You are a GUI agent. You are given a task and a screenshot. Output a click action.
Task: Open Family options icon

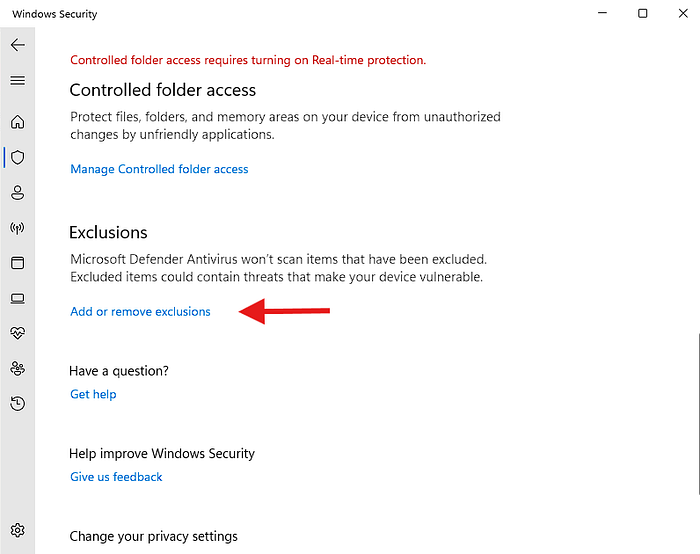[x=17, y=368]
